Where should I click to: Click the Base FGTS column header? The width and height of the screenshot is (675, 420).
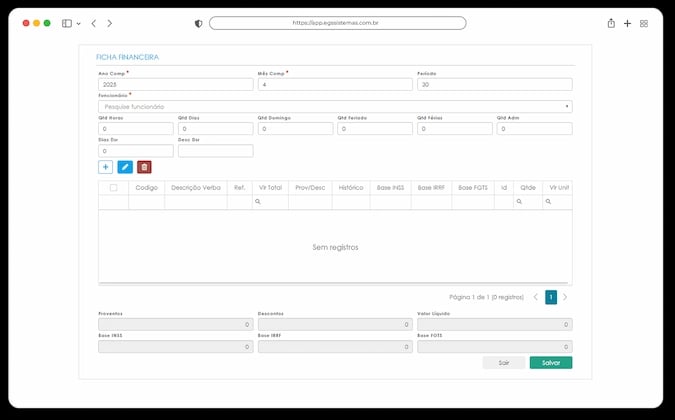pos(473,188)
